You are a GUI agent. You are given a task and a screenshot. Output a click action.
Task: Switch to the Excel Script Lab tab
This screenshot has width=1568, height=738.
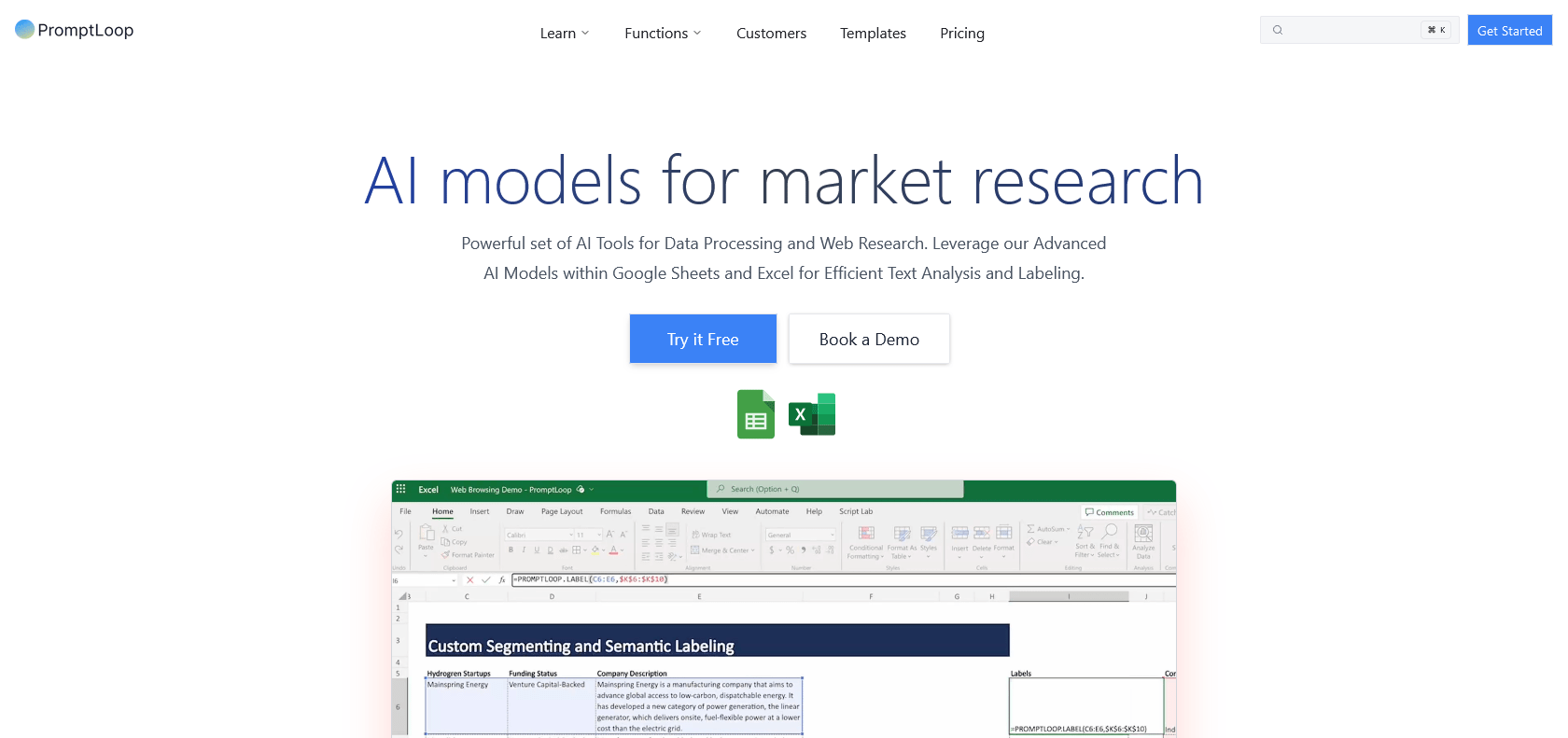856,511
